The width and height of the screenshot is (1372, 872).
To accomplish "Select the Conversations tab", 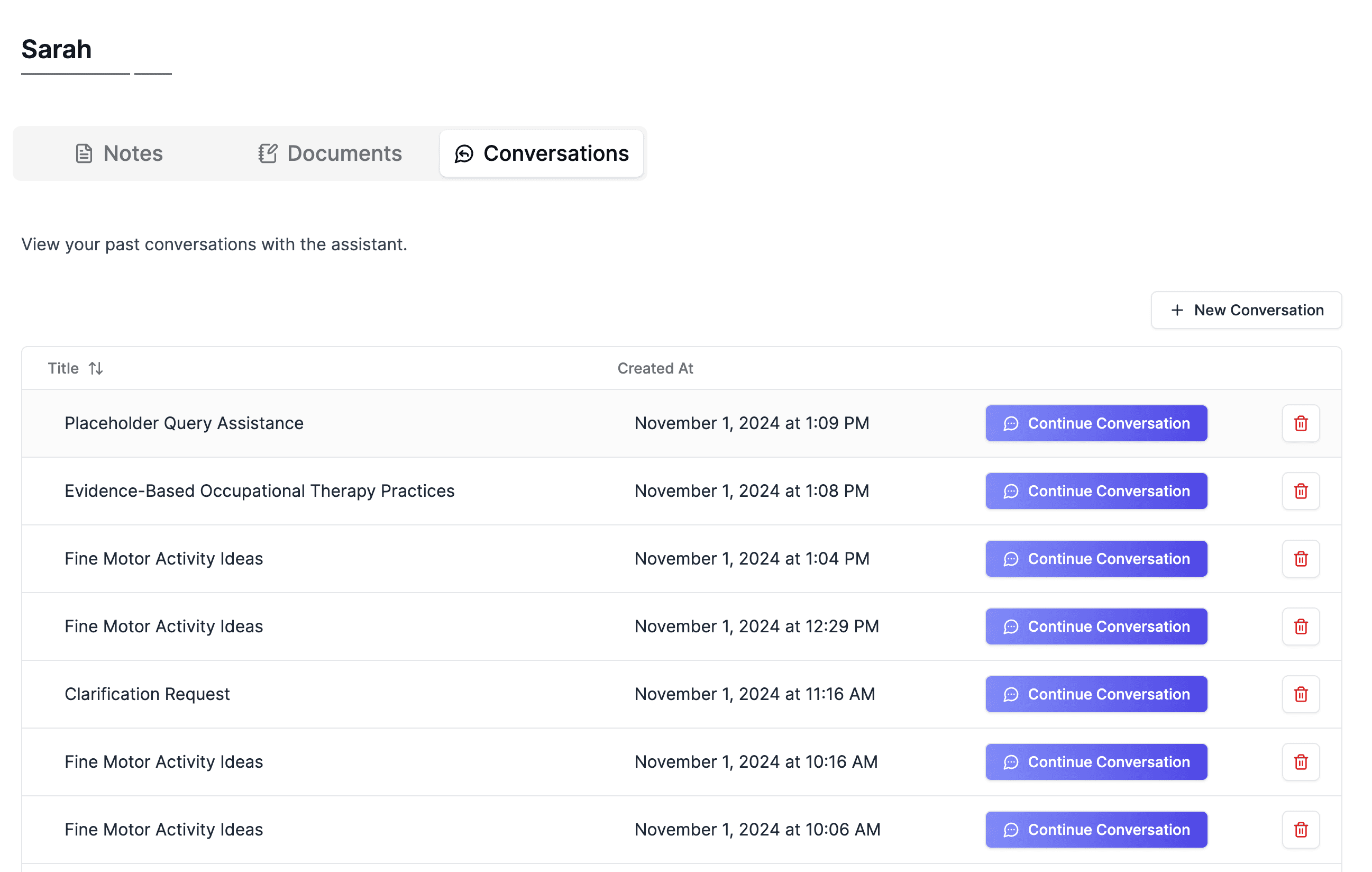I will pyautogui.click(x=541, y=153).
